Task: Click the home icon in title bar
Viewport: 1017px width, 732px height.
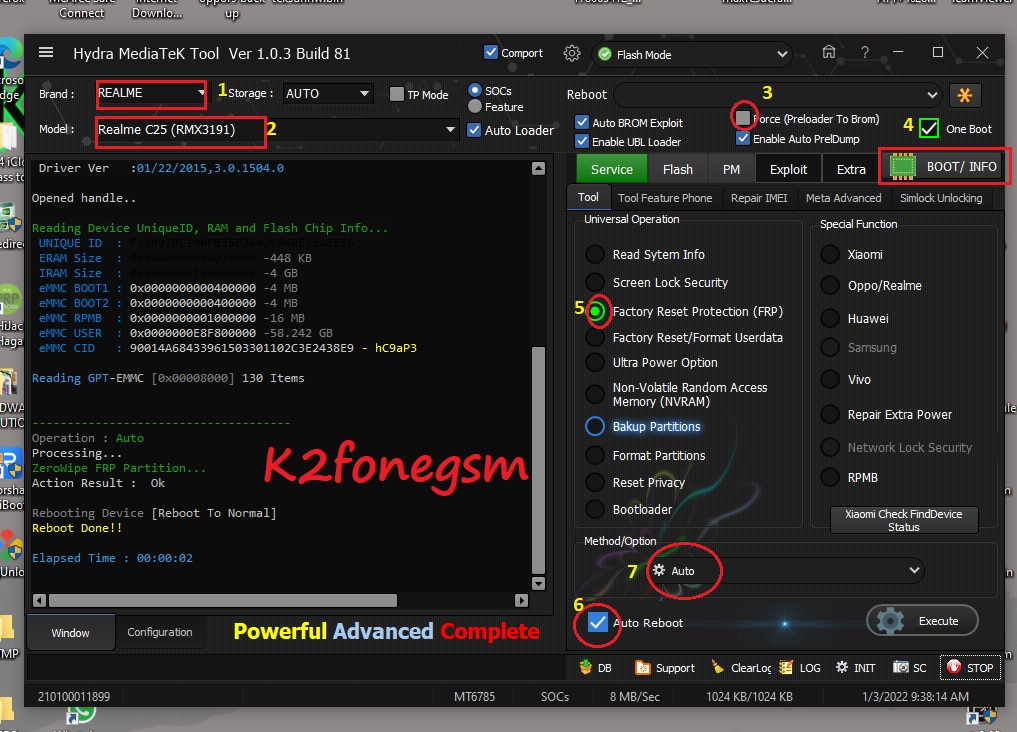Action: pos(829,52)
